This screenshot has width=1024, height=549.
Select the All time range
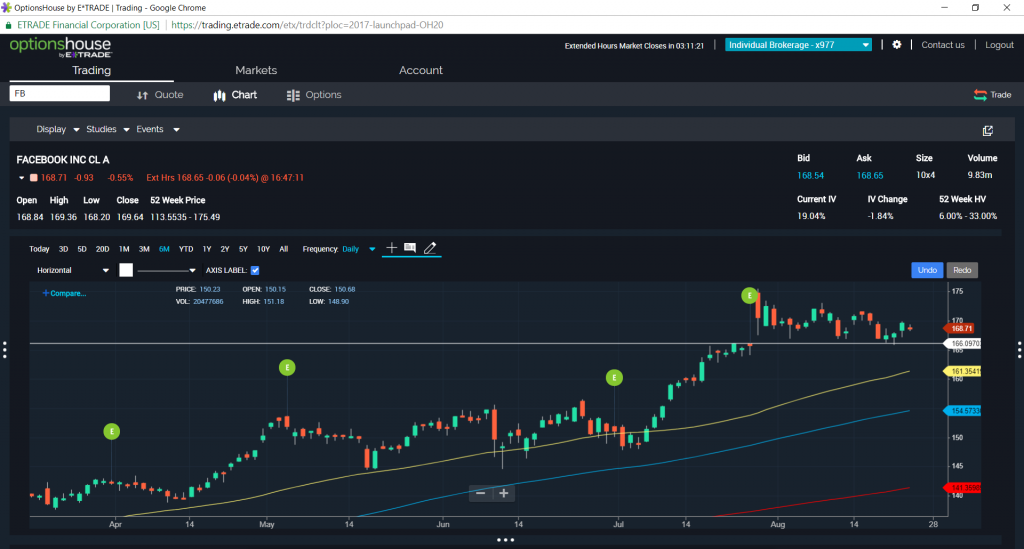point(283,249)
